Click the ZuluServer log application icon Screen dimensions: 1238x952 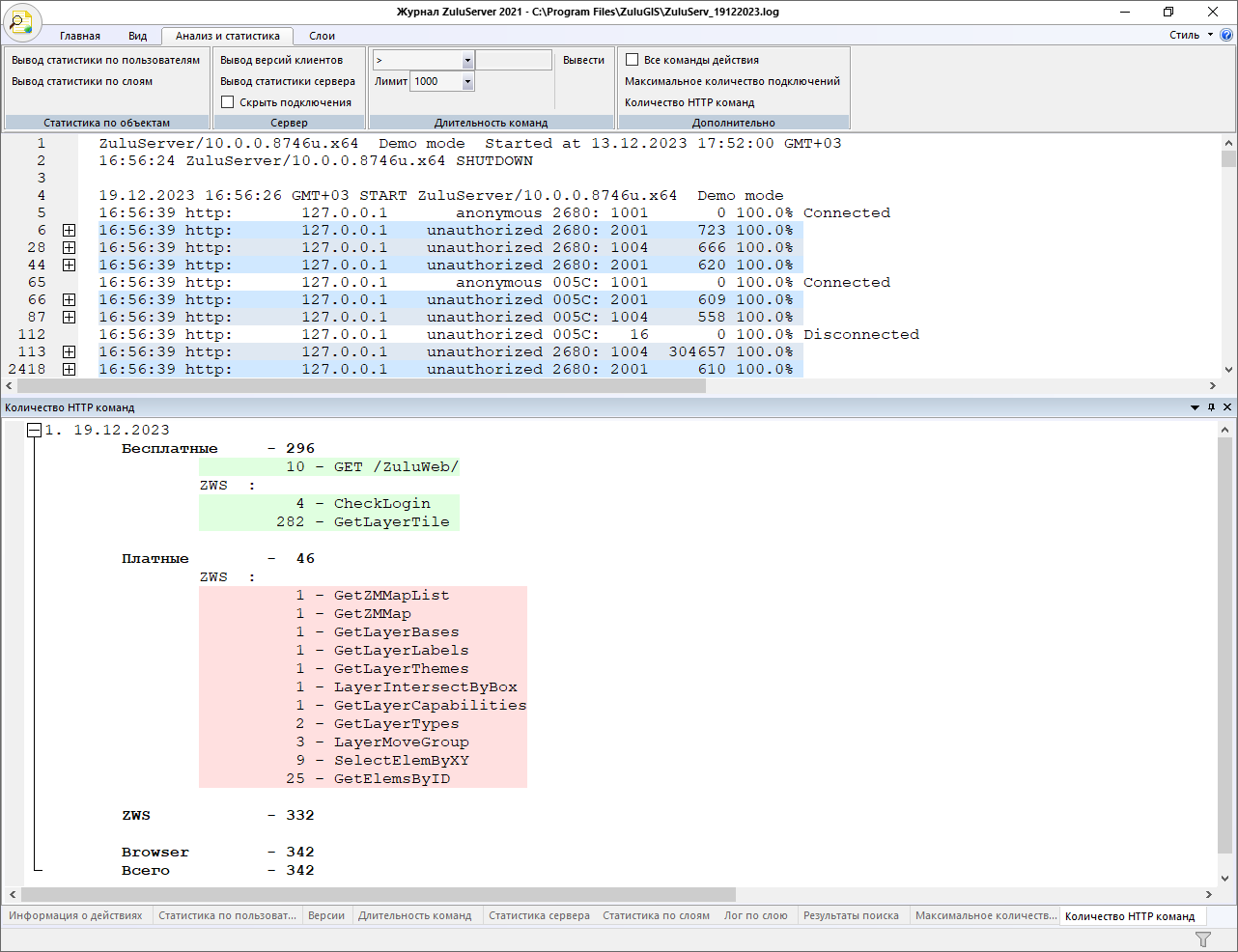[x=21, y=21]
